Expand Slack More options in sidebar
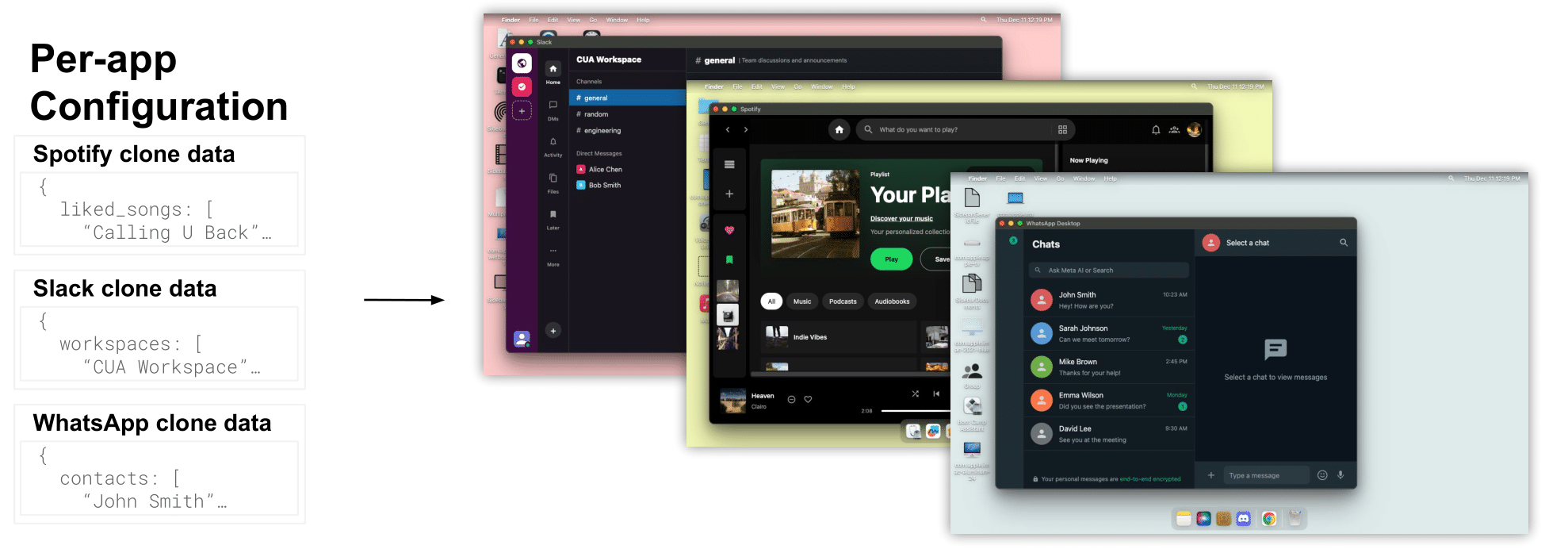Image resolution: width=1568 pixels, height=549 pixels. point(553,251)
